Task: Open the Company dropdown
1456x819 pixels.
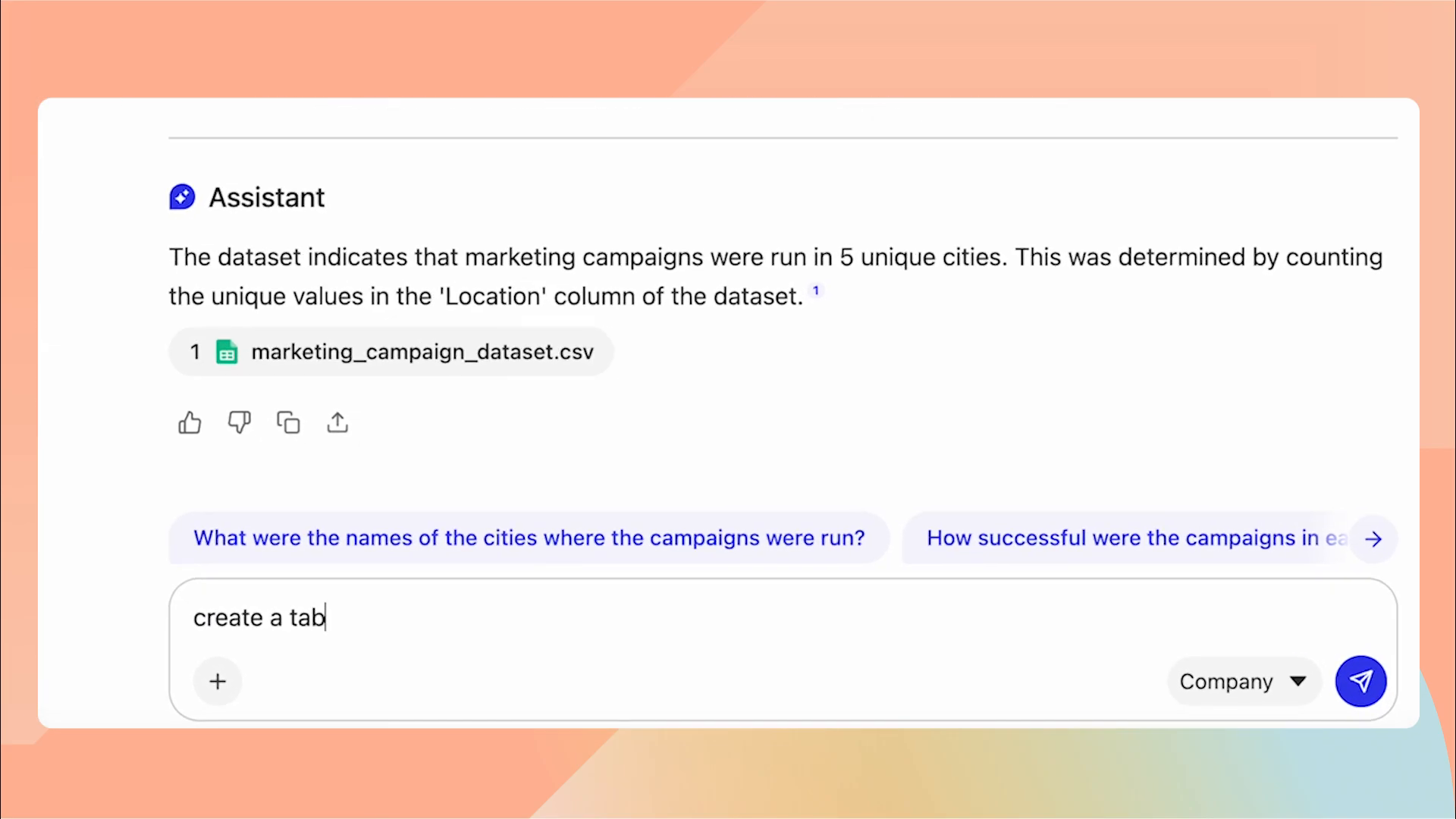Action: [x=1226, y=681]
